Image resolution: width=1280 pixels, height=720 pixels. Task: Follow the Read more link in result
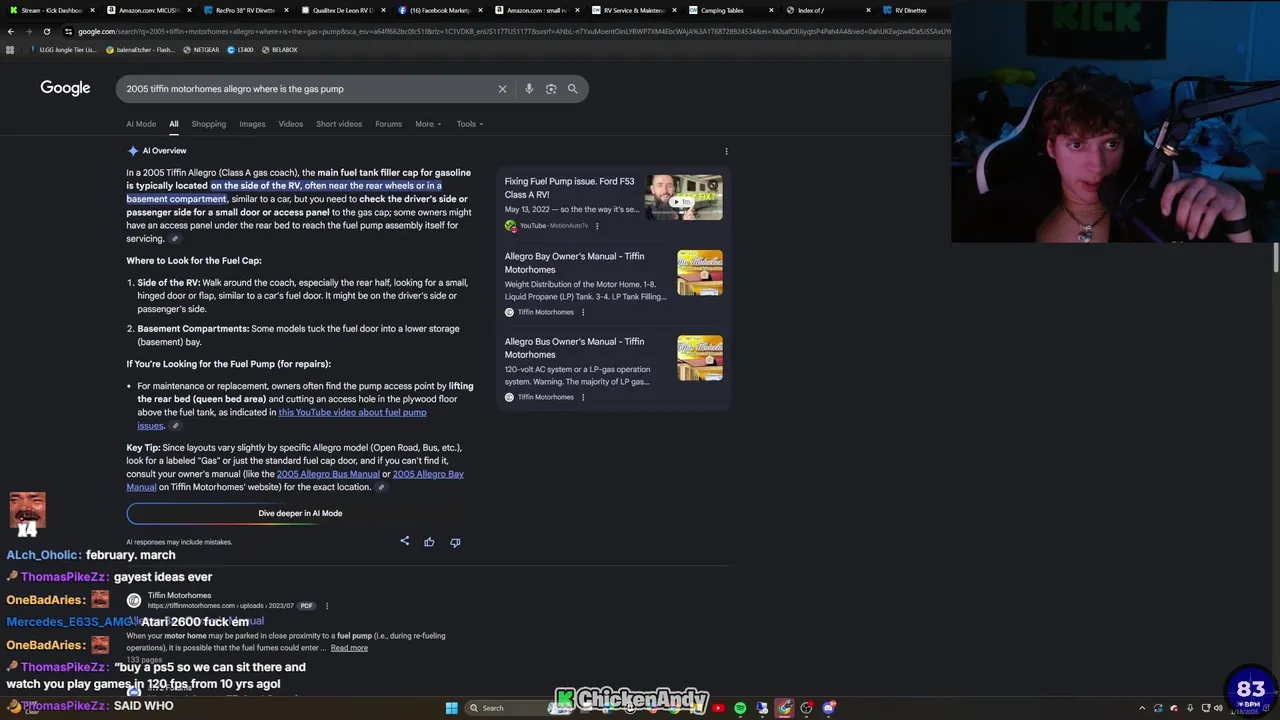pos(349,648)
